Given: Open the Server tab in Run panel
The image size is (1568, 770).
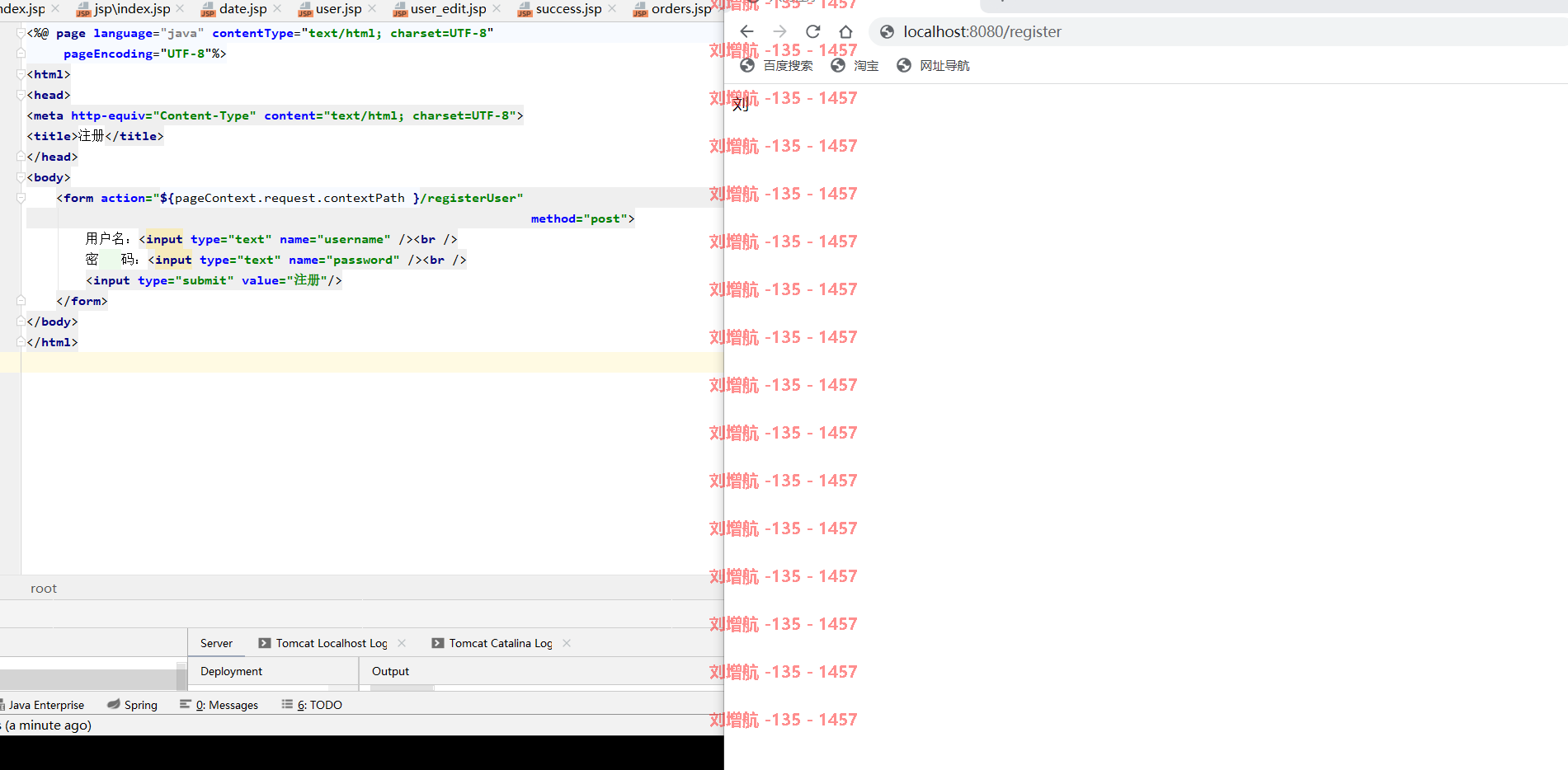Looking at the screenshot, I should pos(216,643).
